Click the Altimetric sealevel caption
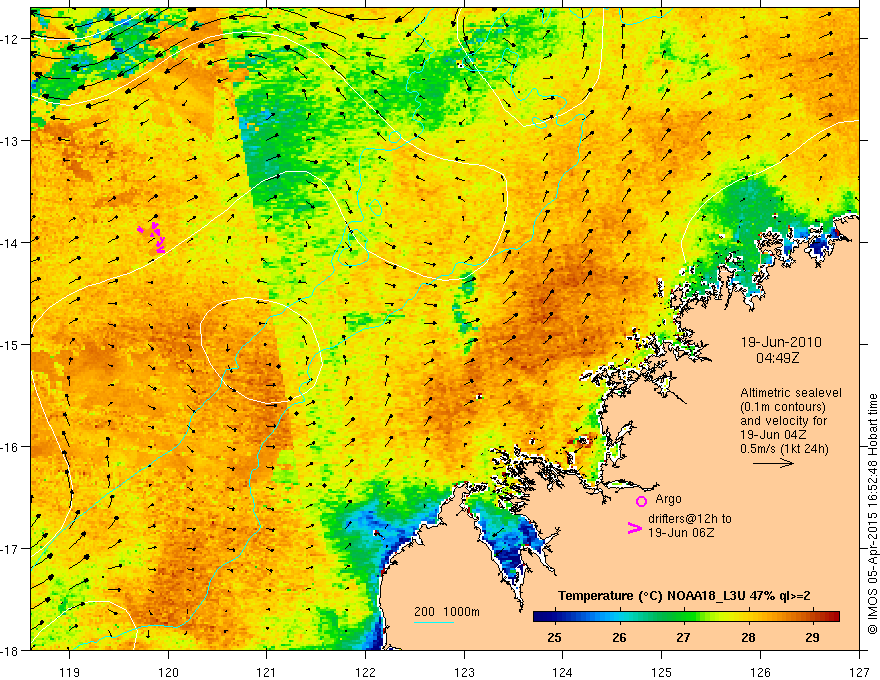Image resolution: width=880 pixels, height=680 pixels. tap(791, 393)
